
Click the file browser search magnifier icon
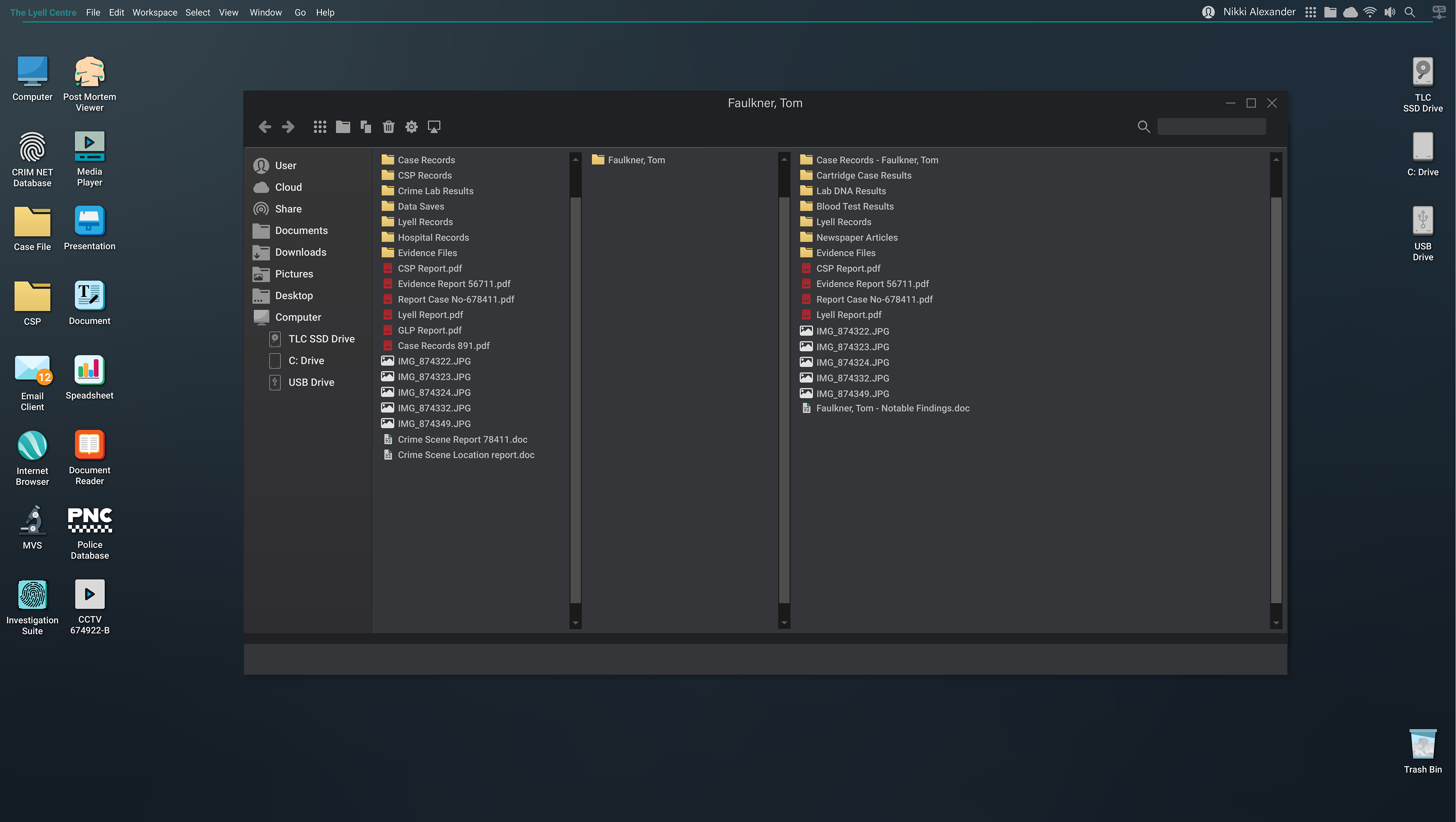coord(1144,127)
